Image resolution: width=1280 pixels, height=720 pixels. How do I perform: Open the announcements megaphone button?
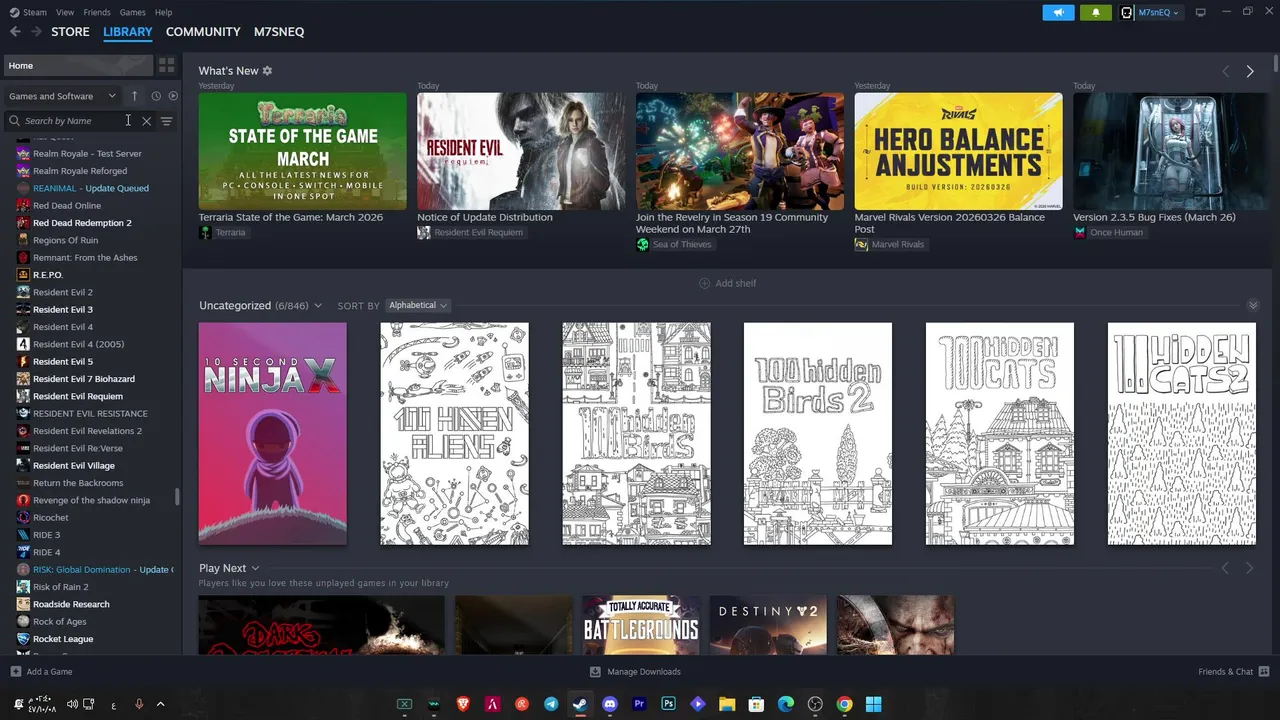[x=1058, y=12]
